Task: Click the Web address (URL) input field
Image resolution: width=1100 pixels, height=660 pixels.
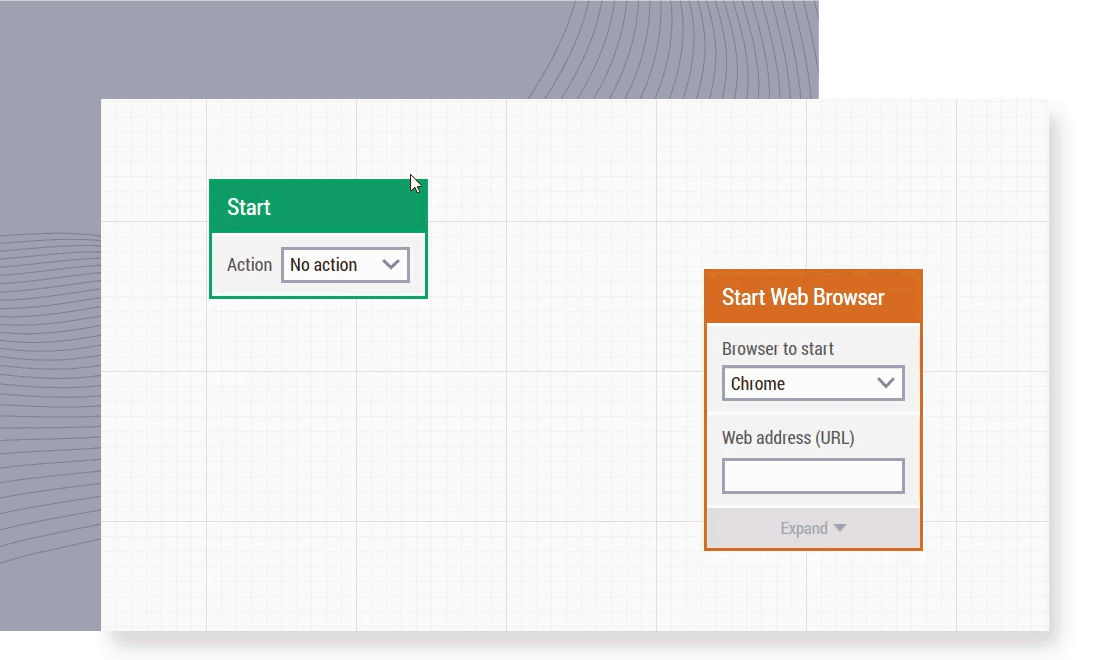Action: pos(813,475)
